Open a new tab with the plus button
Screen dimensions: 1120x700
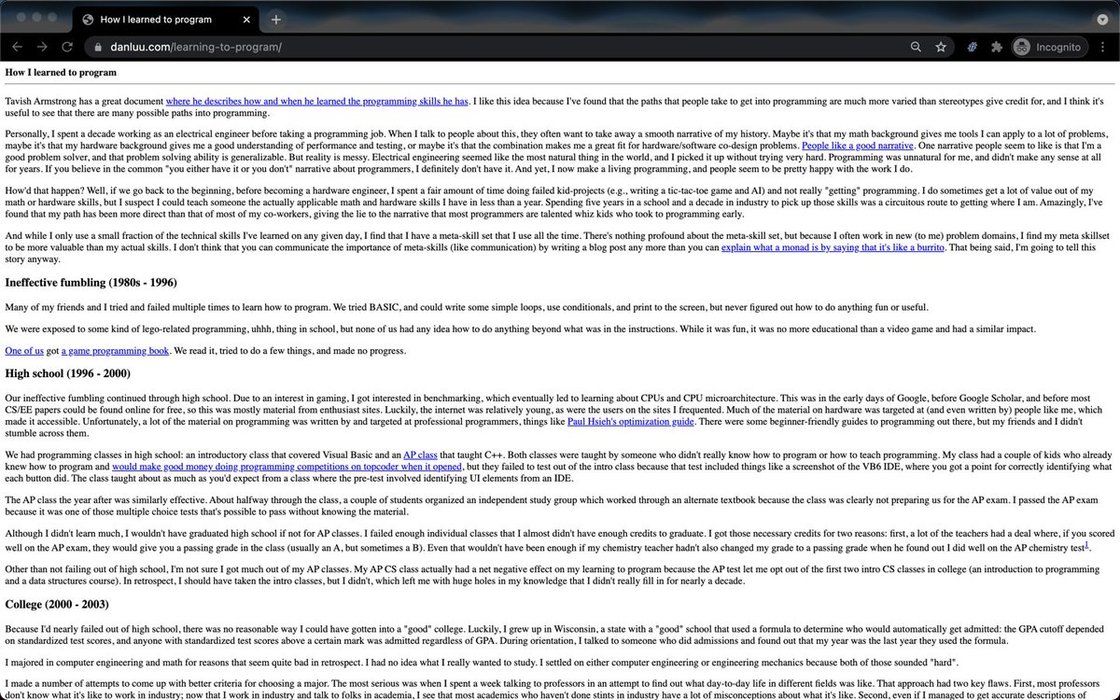click(276, 19)
